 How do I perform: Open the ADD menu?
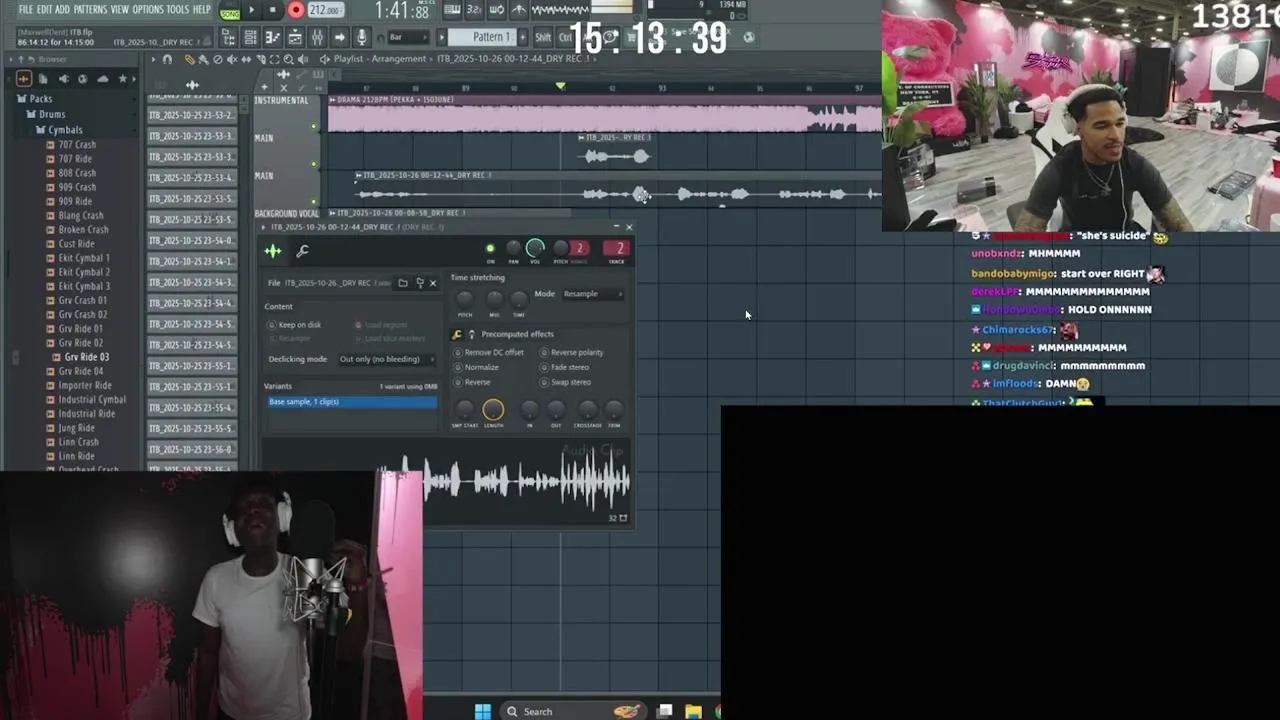[x=62, y=9]
